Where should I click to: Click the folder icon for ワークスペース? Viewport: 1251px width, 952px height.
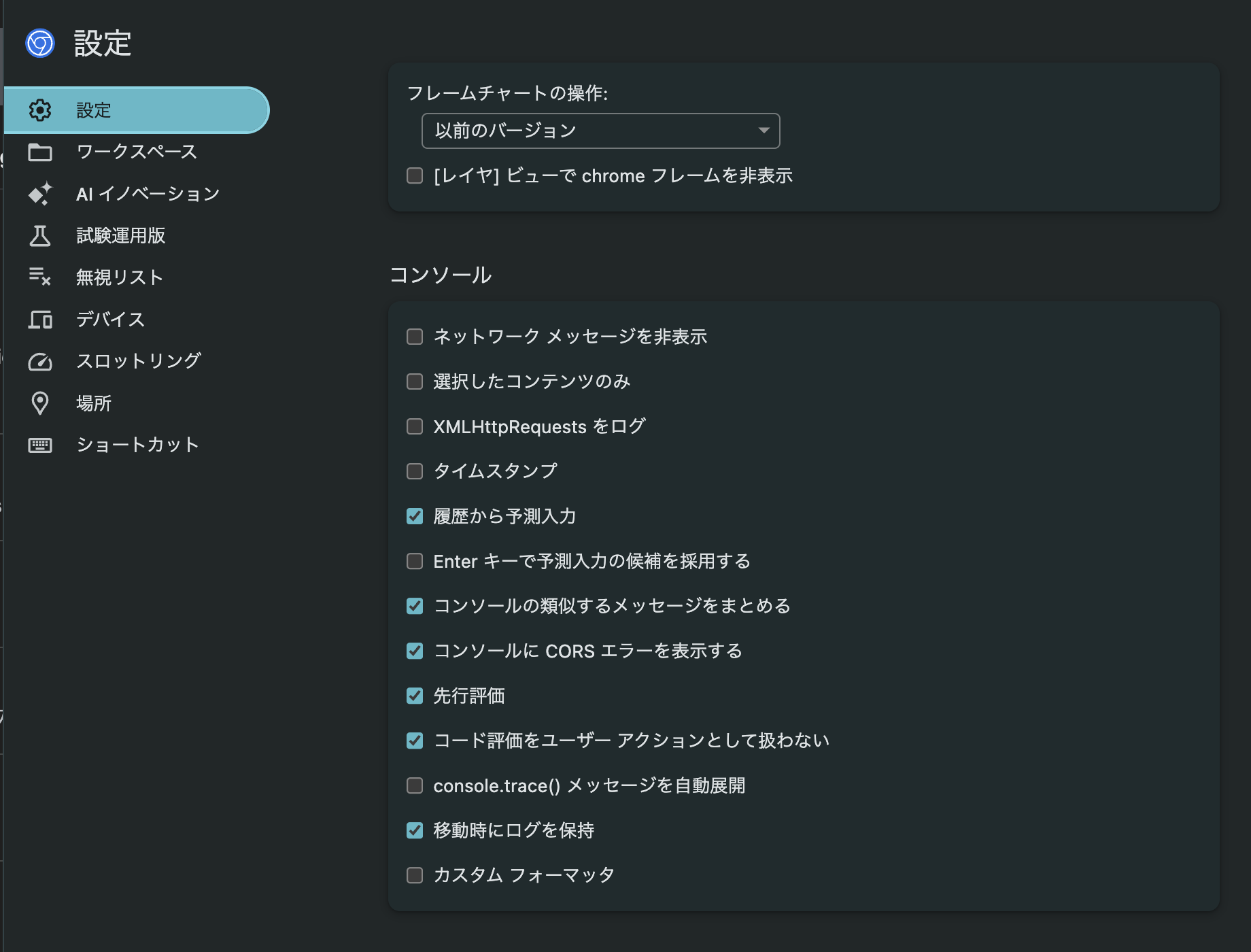coord(40,152)
